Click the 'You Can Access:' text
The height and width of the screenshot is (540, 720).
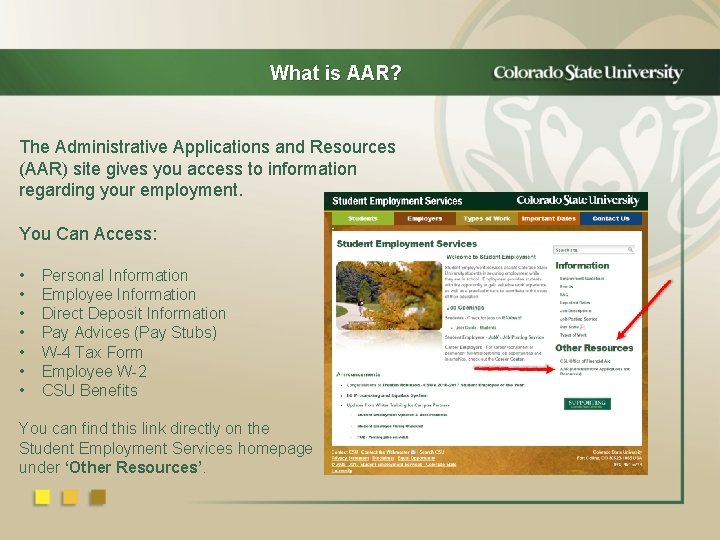[x=88, y=234]
